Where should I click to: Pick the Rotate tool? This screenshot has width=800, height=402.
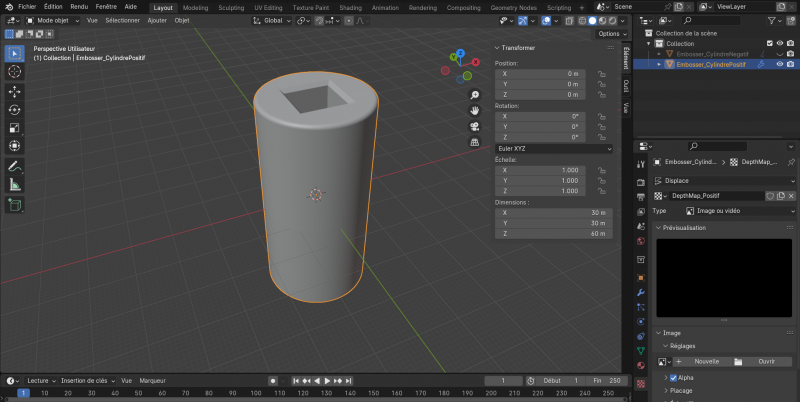tap(15, 110)
